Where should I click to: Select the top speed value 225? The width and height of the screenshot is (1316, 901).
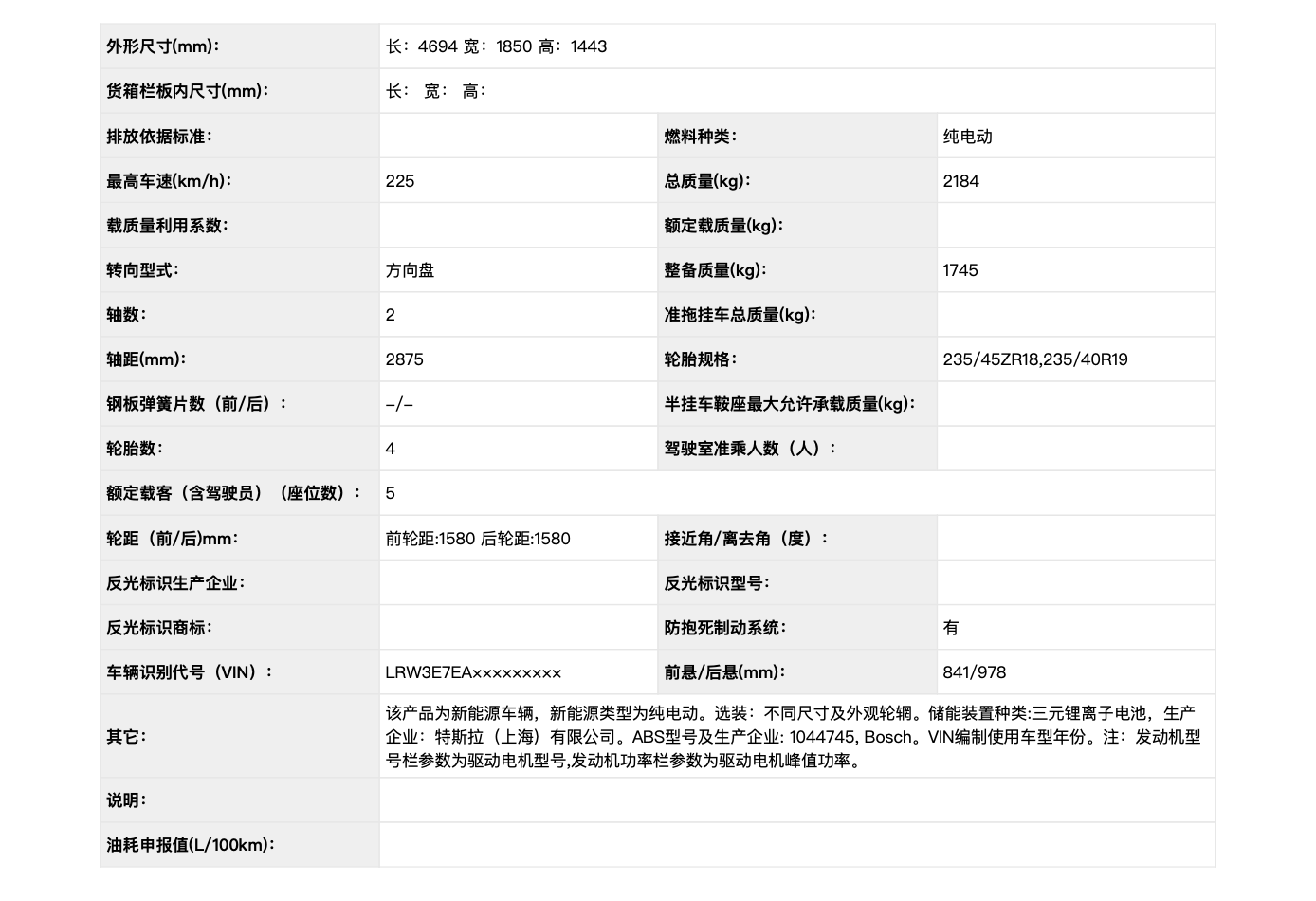(400, 181)
